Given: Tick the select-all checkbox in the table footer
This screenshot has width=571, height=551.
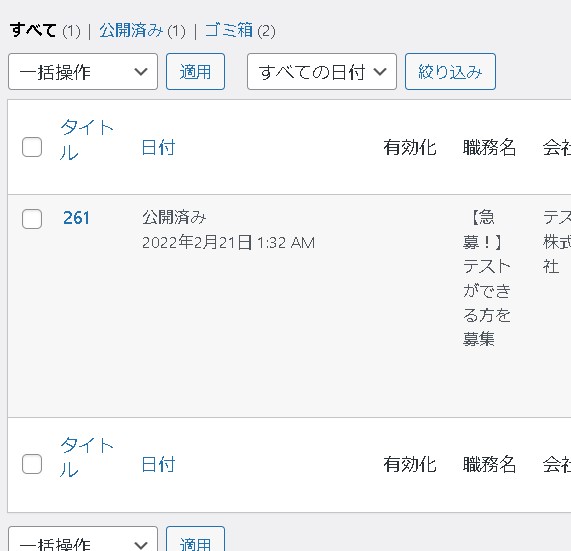Looking at the screenshot, I should pyautogui.click(x=32, y=464).
